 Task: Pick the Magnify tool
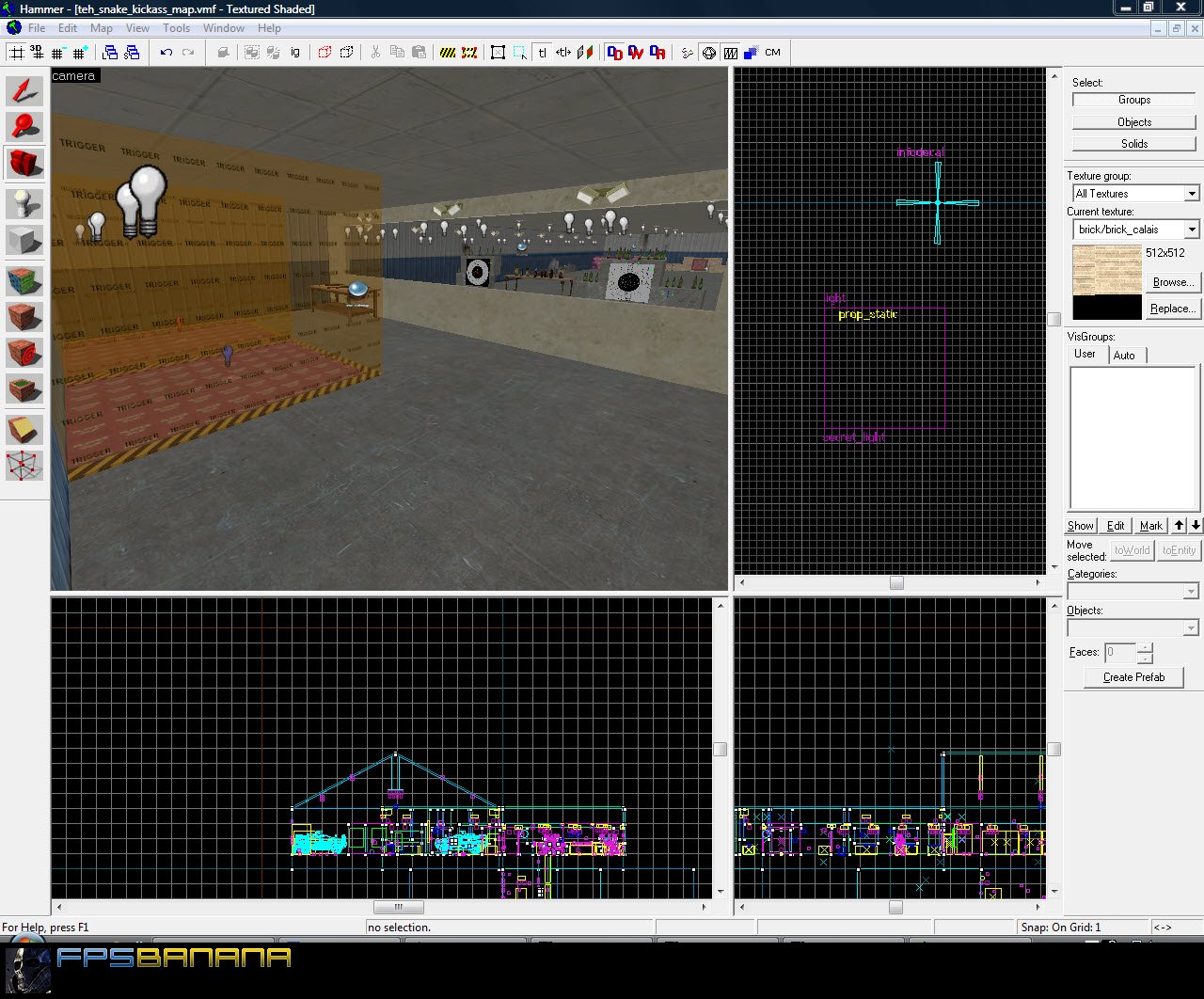tap(24, 127)
